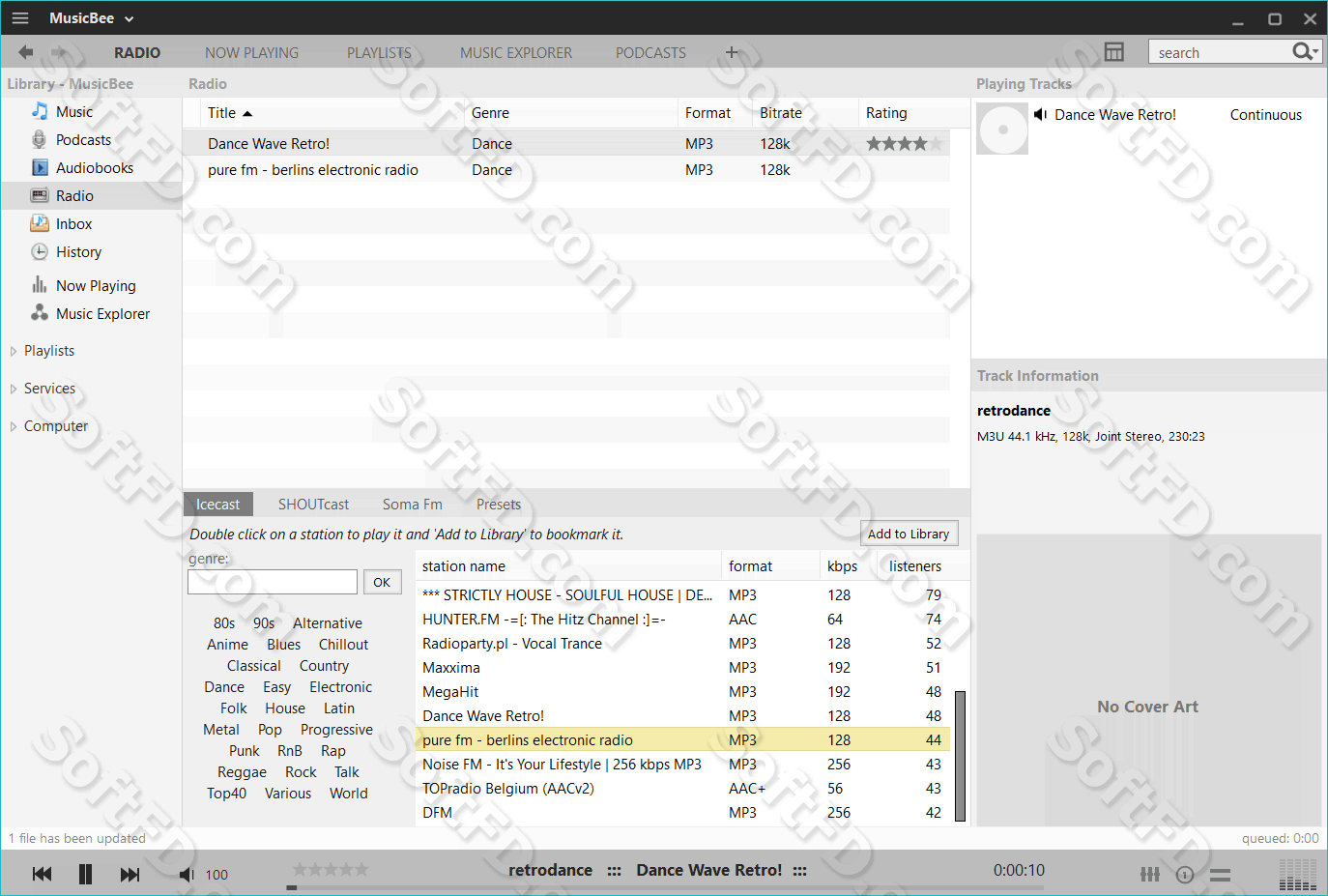Switch to the MUSIC EXPLORER tab
This screenshot has height=896, width=1328.
click(516, 53)
